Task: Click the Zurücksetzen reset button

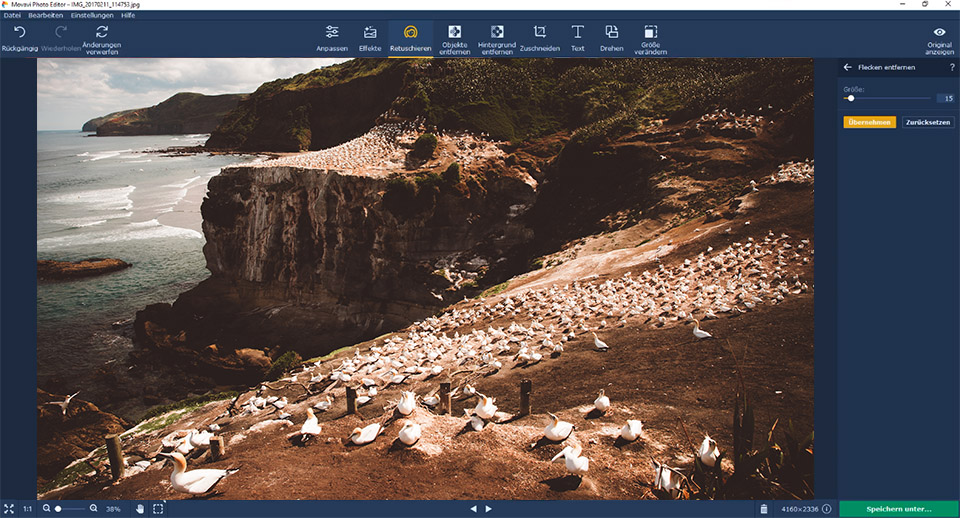Action: 928,122
